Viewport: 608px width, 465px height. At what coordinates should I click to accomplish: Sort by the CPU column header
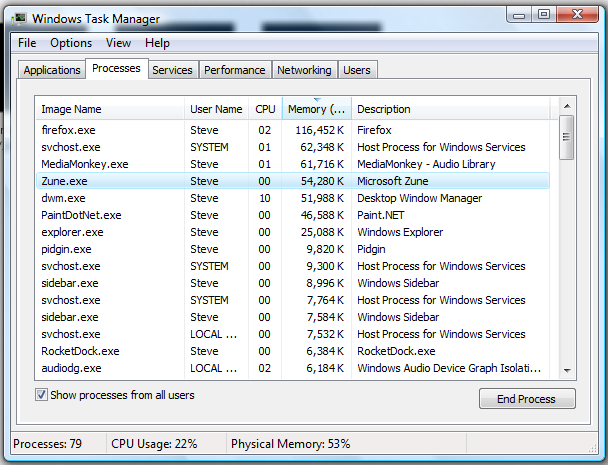(x=265, y=109)
